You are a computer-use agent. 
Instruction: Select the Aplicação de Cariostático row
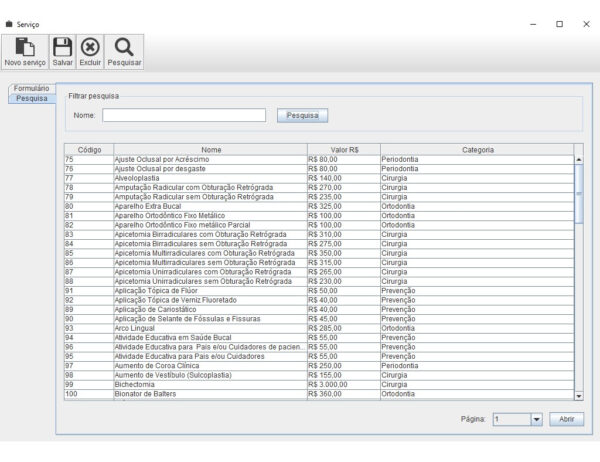[x=319, y=310]
